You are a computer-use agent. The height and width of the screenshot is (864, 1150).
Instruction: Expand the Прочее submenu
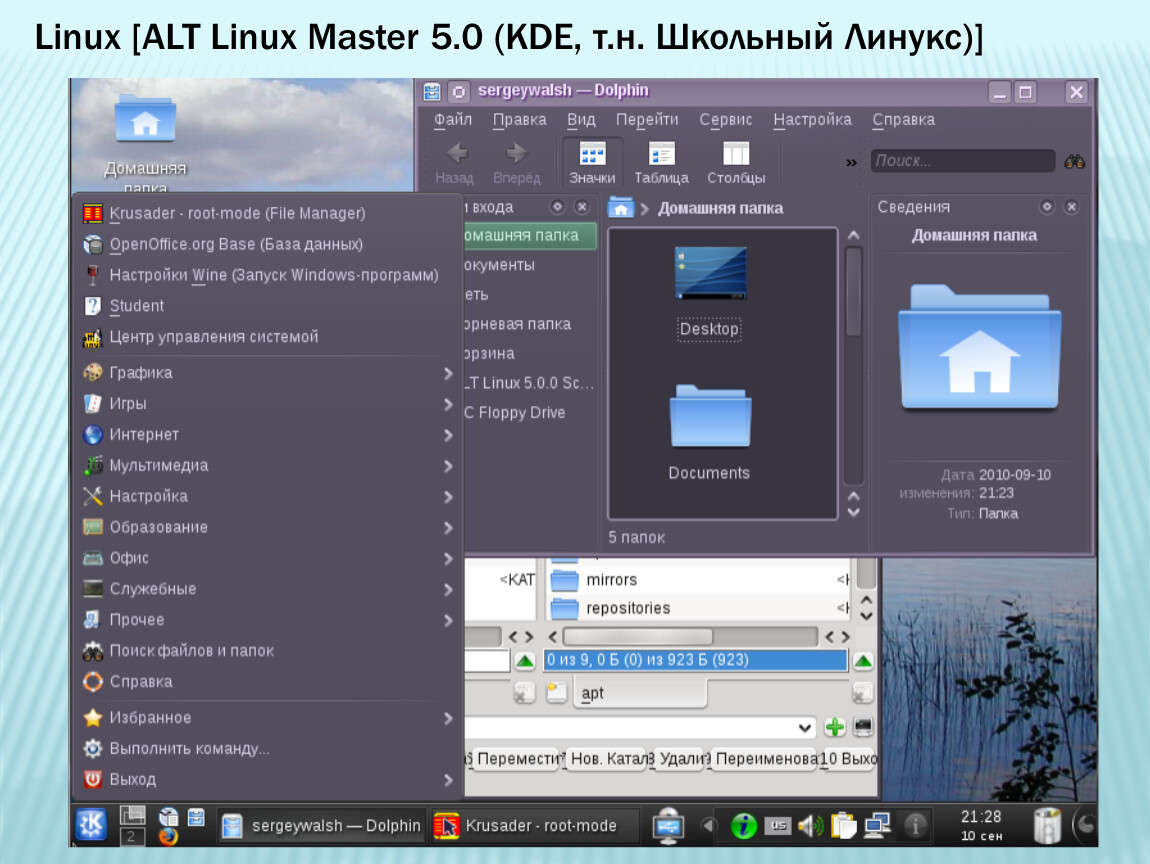(268, 619)
